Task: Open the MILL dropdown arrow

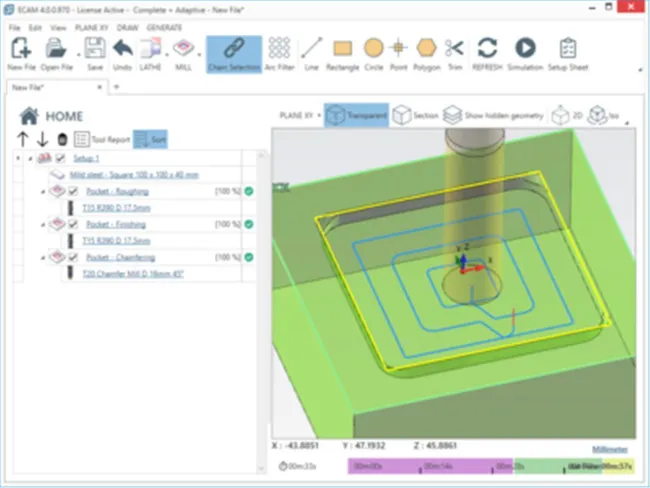Action: click(199, 55)
